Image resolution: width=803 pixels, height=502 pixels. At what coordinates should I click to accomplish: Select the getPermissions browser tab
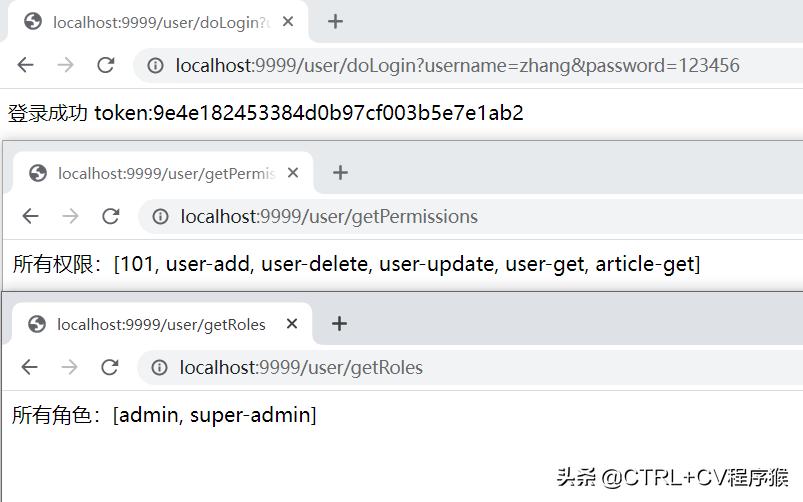pos(160,173)
